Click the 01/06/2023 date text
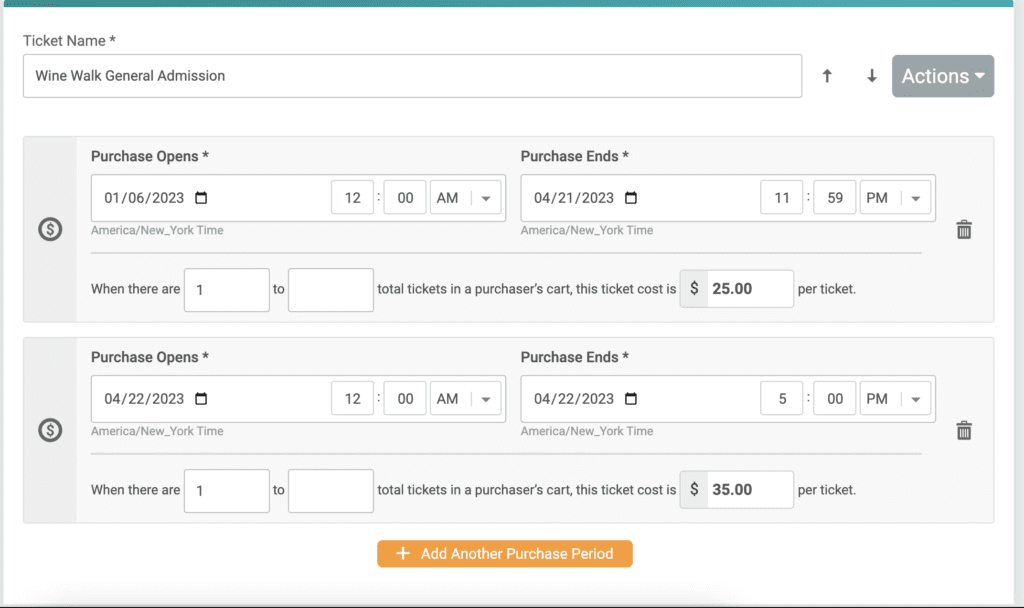The width and height of the screenshot is (1024, 608). (144, 198)
